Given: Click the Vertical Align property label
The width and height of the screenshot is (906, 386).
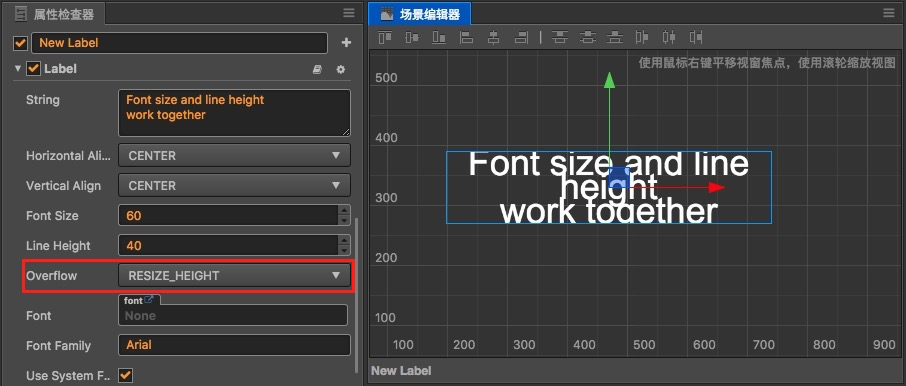Looking at the screenshot, I should pos(64,185).
